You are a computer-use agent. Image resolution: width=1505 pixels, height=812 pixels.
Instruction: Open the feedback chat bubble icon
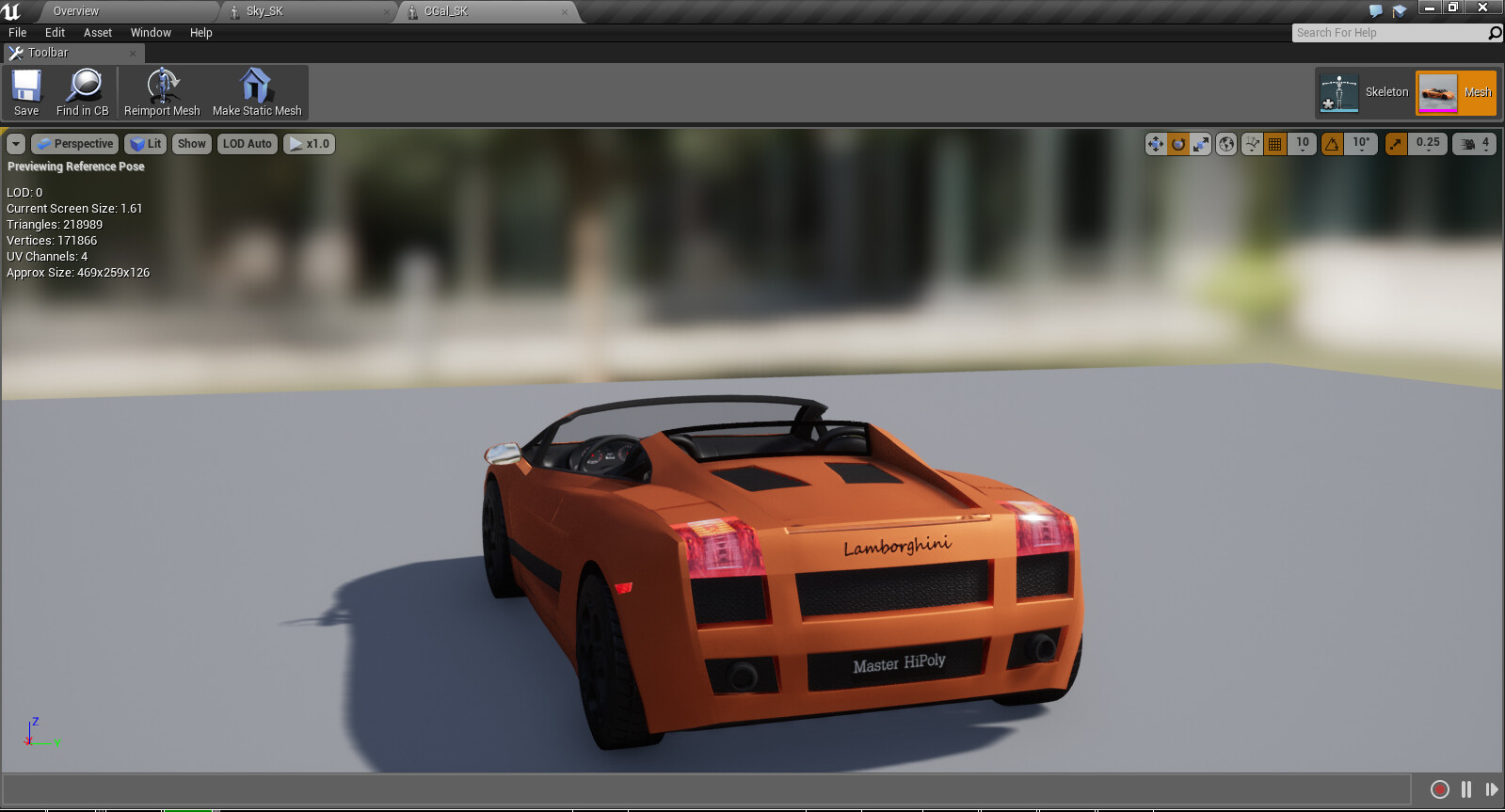pyautogui.click(x=1376, y=11)
